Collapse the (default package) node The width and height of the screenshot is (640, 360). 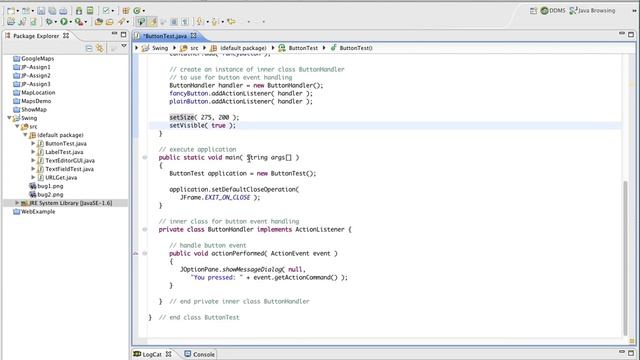(x=26, y=135)
